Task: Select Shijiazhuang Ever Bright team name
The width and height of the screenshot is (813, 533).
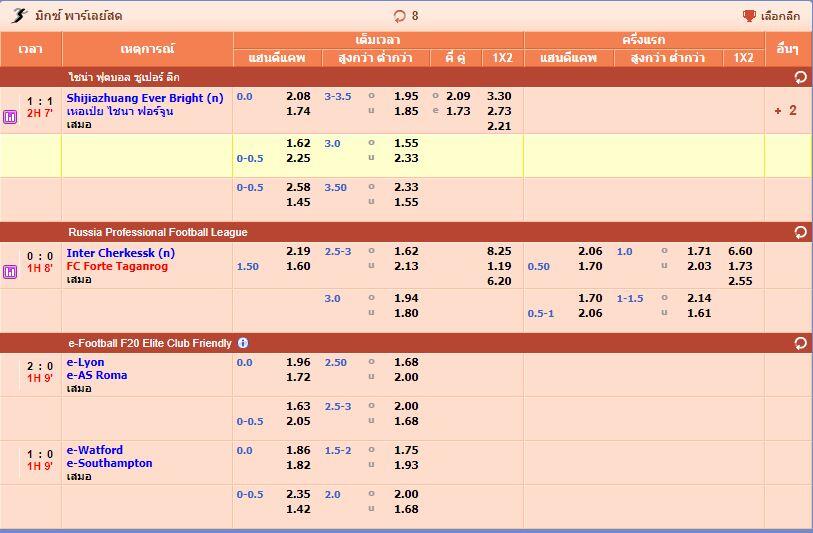Action: pos(145,98)
